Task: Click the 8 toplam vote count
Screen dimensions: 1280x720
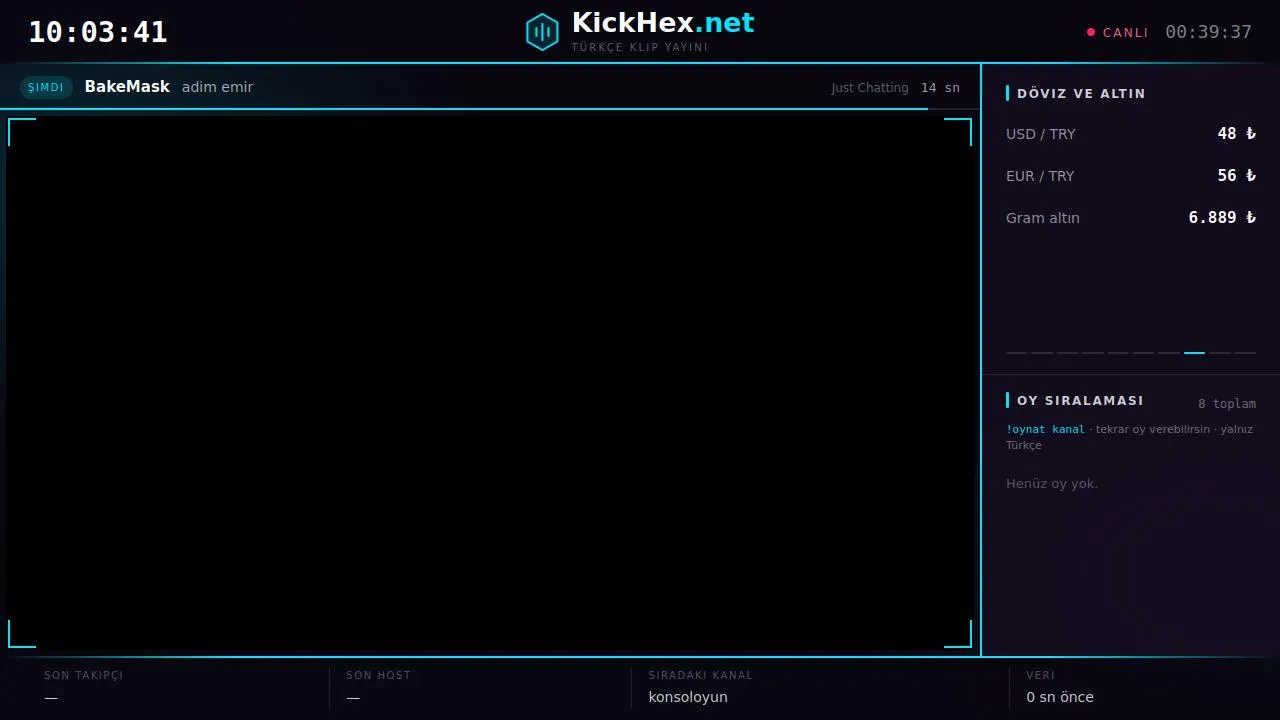Action: pyautogui.click(x=1227, y=404)
